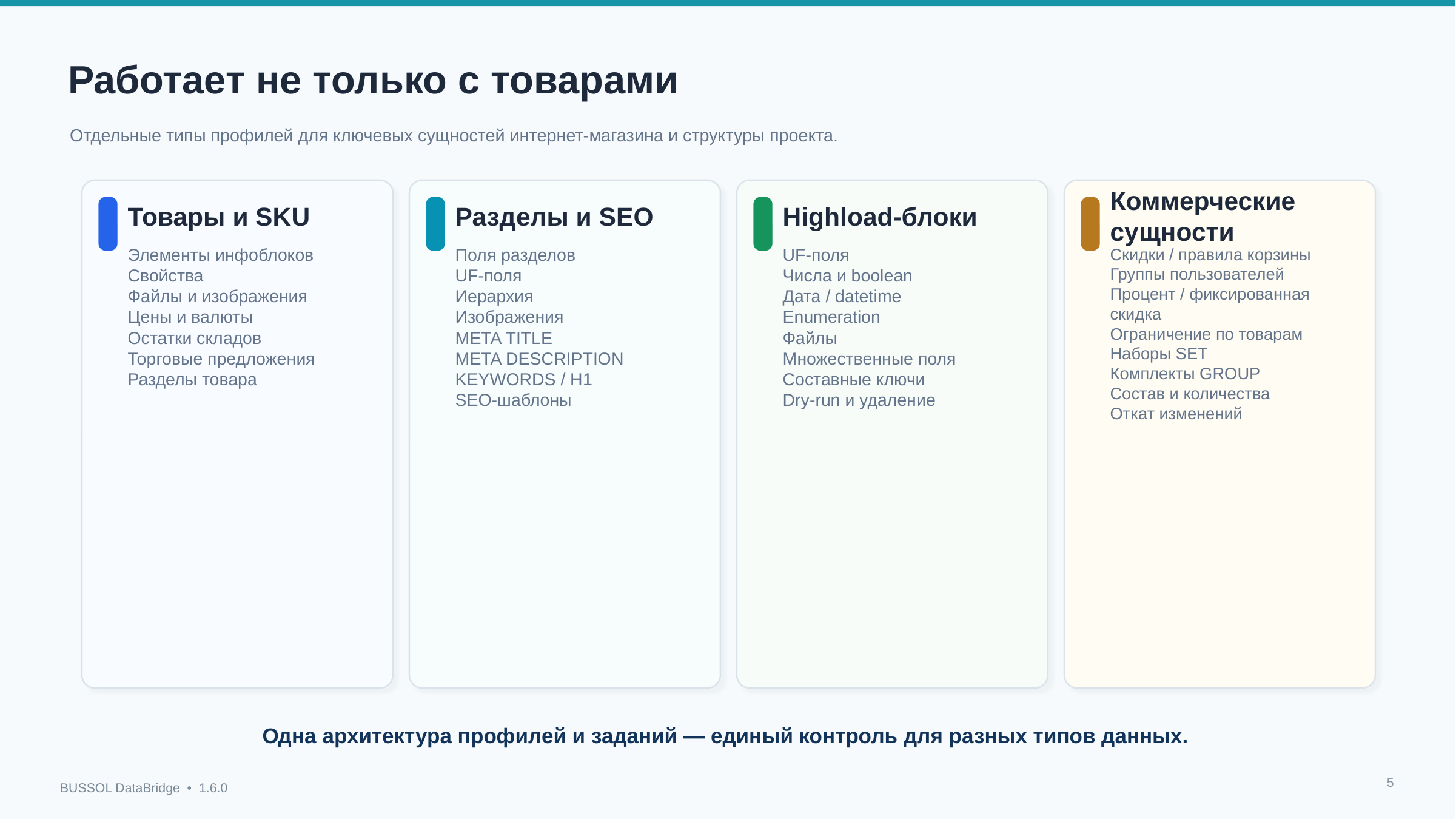Click the Цены и валюты line
The image size is (1456, 819).
190,317
